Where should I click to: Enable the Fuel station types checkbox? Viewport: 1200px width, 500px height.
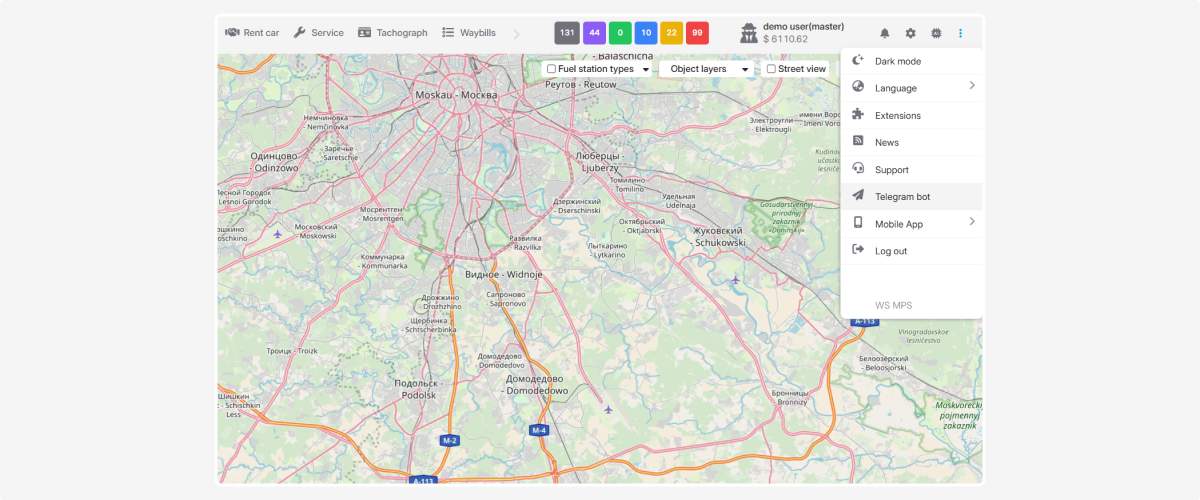551,69
